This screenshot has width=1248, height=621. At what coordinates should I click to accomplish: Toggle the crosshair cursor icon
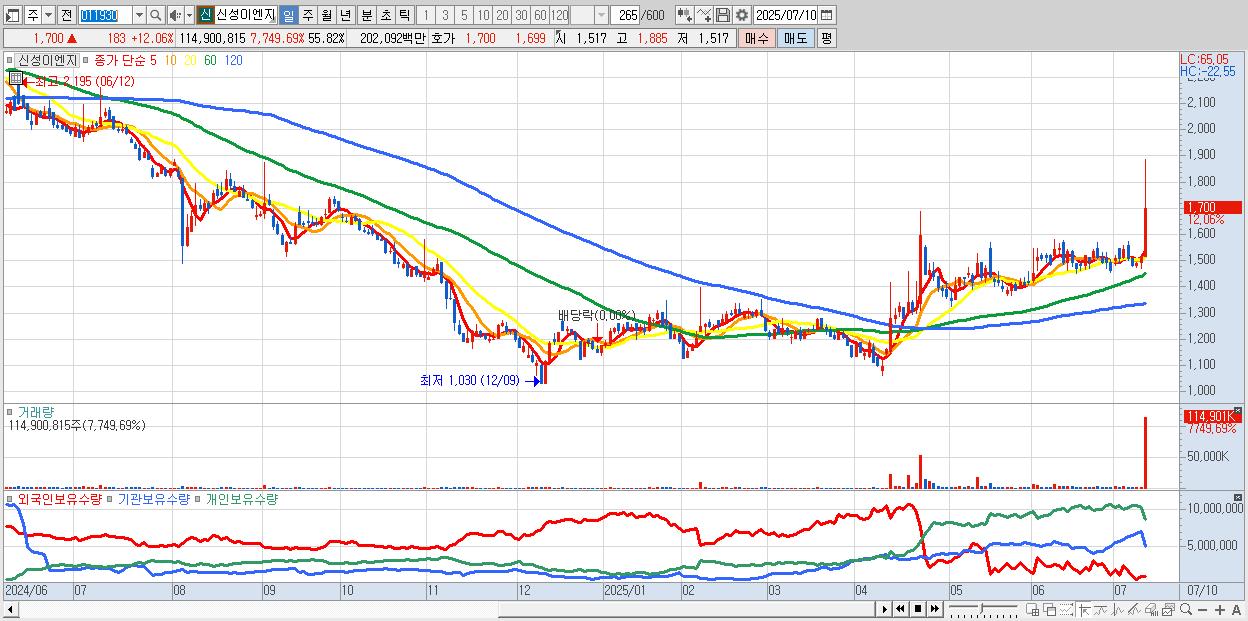(x=1084, y=609)
